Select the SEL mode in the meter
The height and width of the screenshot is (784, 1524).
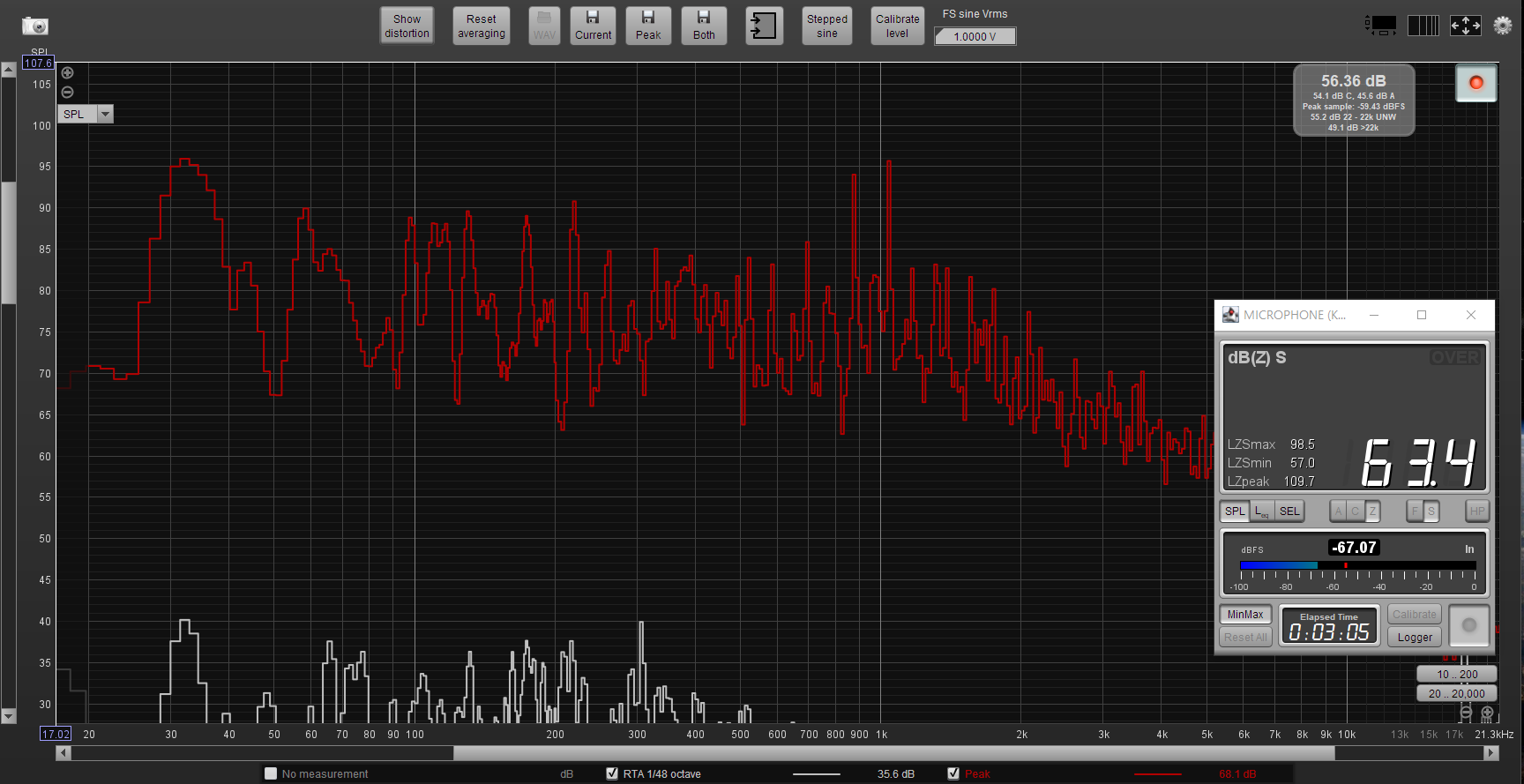tap(1289, 511)
